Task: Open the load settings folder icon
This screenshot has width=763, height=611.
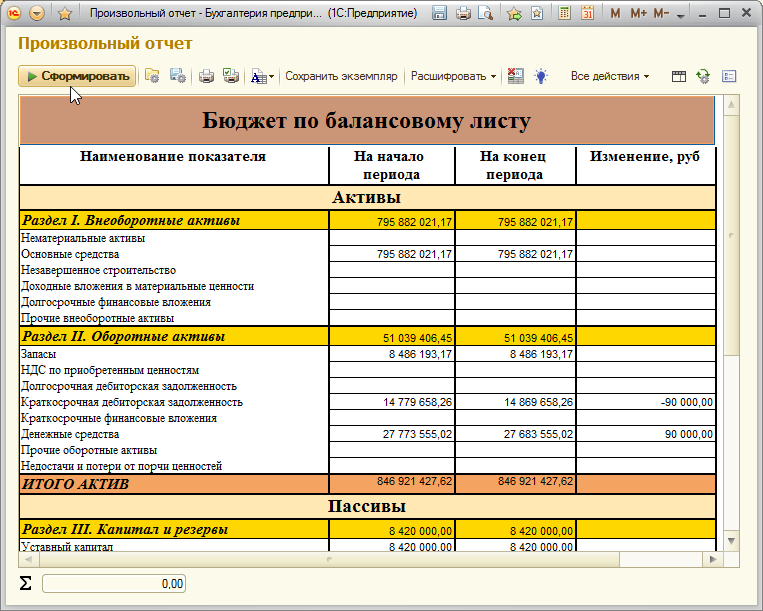Action: (x=152, y=76)
